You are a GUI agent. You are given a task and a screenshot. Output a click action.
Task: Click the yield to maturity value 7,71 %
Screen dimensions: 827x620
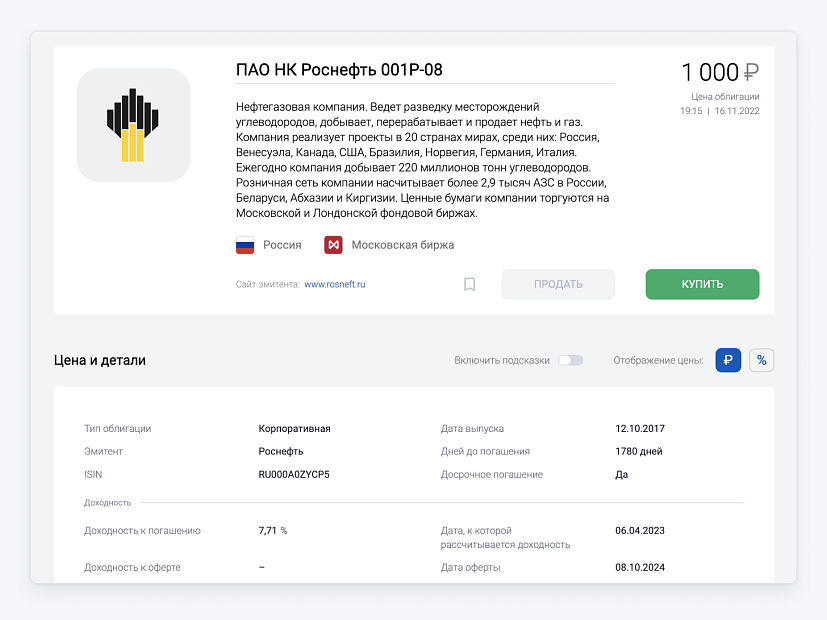(273, 530)
